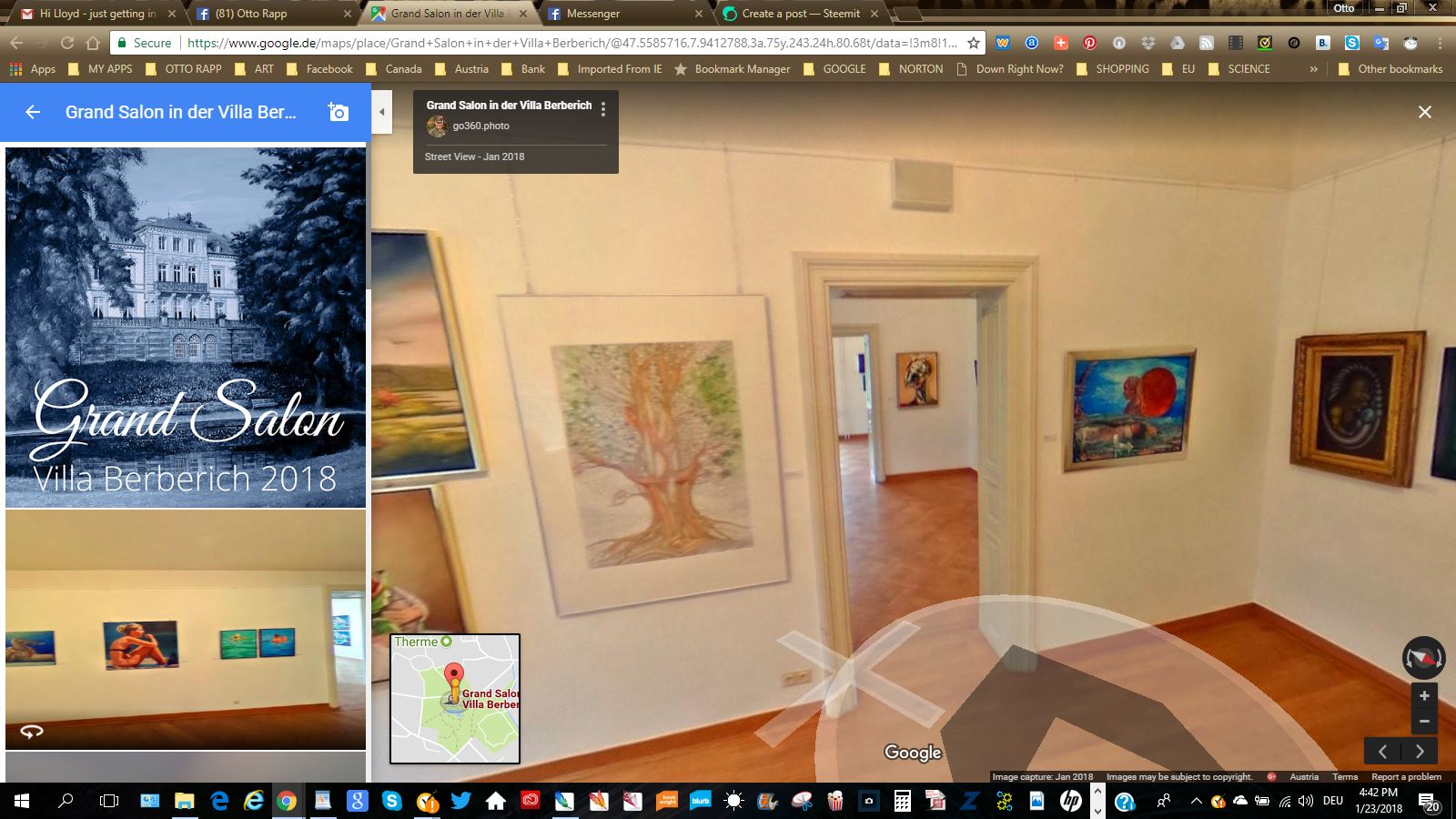Image resolution: width=1456 pixels, height=819 pixels.
Task: Open the Skype extension in the toolbar
Action: click(x=1352, y=43)
